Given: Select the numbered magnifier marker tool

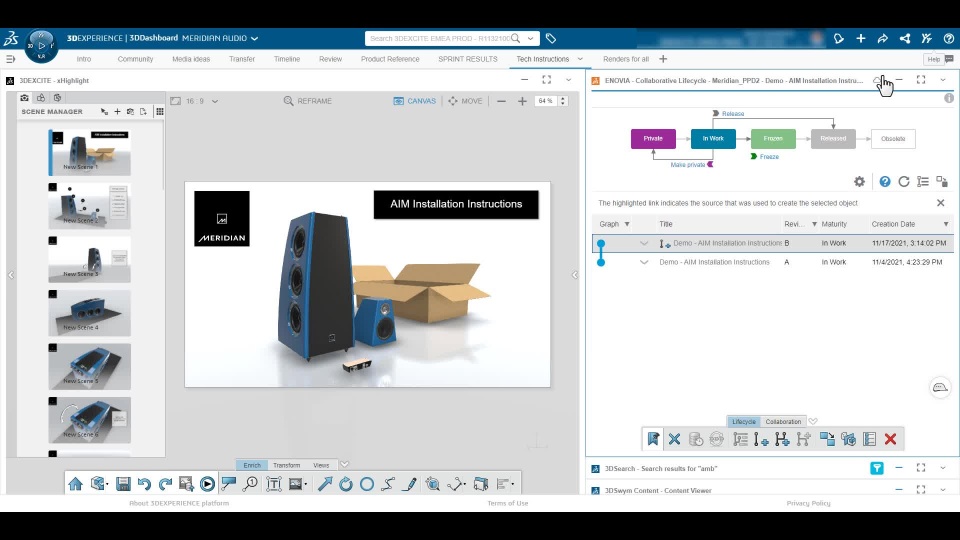Looking at the screenshot, I should pos(250,484).
